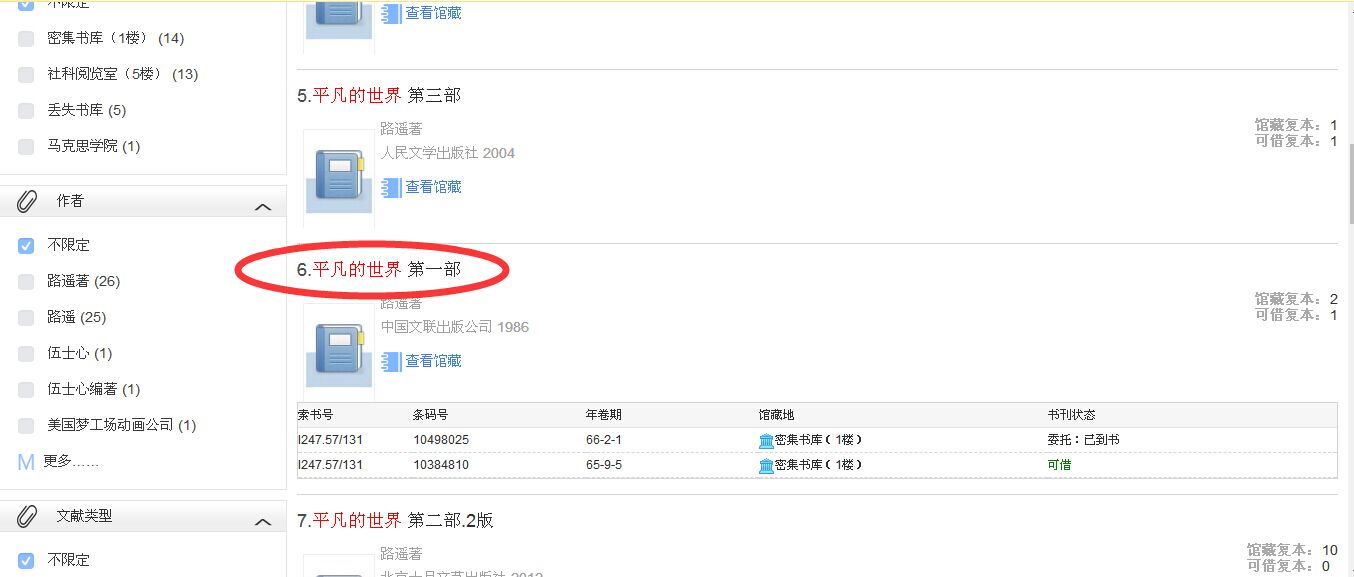Click the 年卷期 column header
This screenshot has height=577, width=1354.
[604, 415]
